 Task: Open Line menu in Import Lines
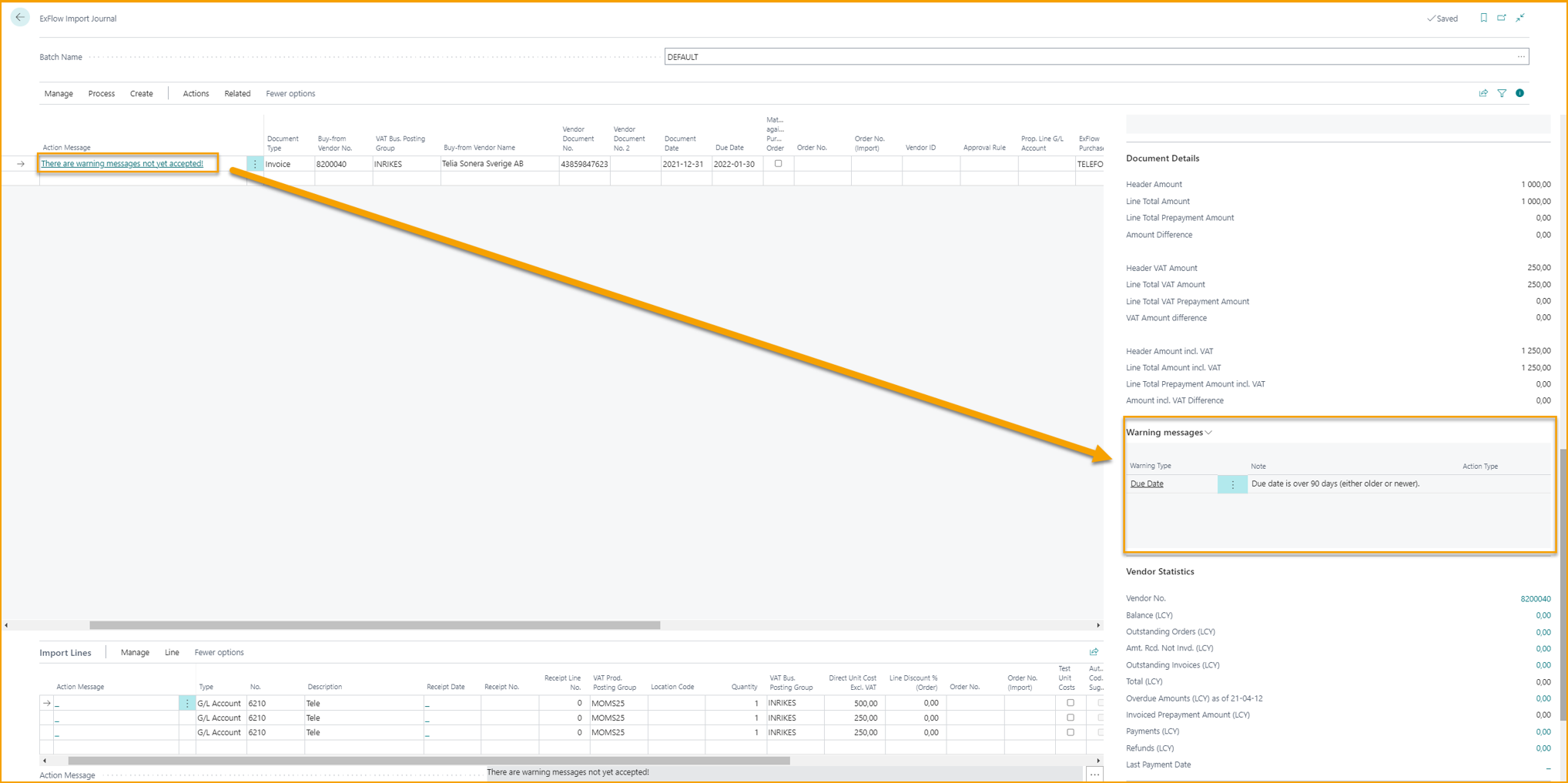(172, 653)
